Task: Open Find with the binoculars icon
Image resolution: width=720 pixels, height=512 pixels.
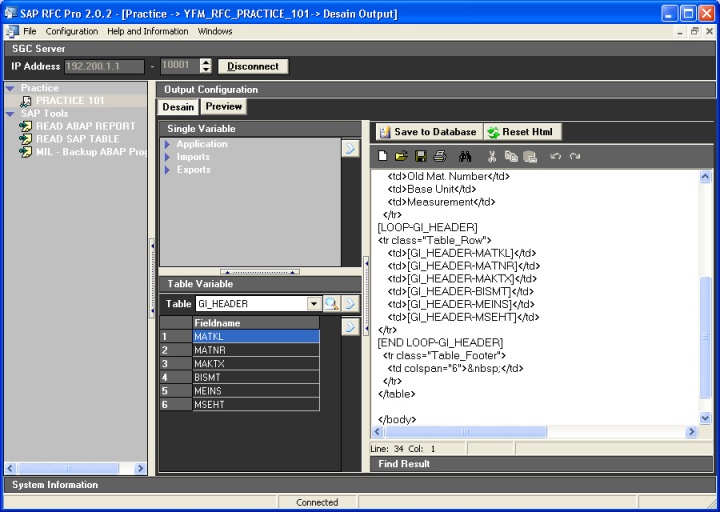Action: (x=465, y=157)
